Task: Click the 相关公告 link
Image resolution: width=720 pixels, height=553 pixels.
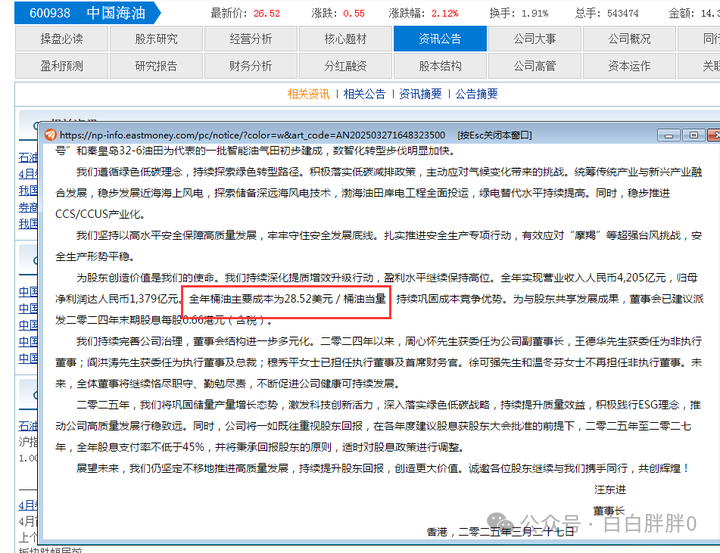Action: click(364, 94)
